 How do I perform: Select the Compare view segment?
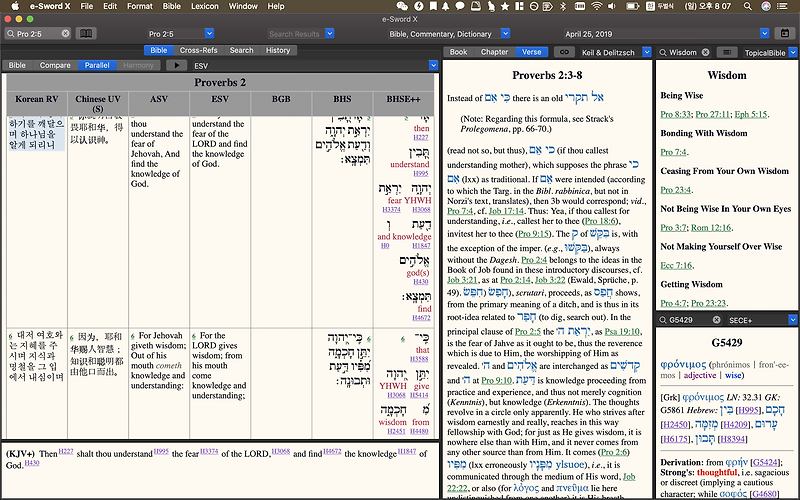55,65
